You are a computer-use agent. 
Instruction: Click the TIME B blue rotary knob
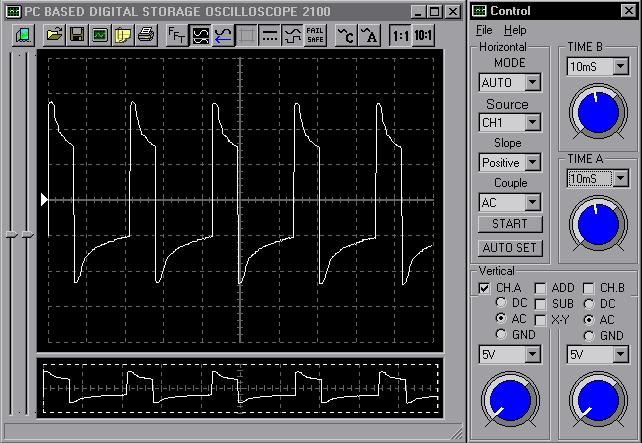pos(597,113)
